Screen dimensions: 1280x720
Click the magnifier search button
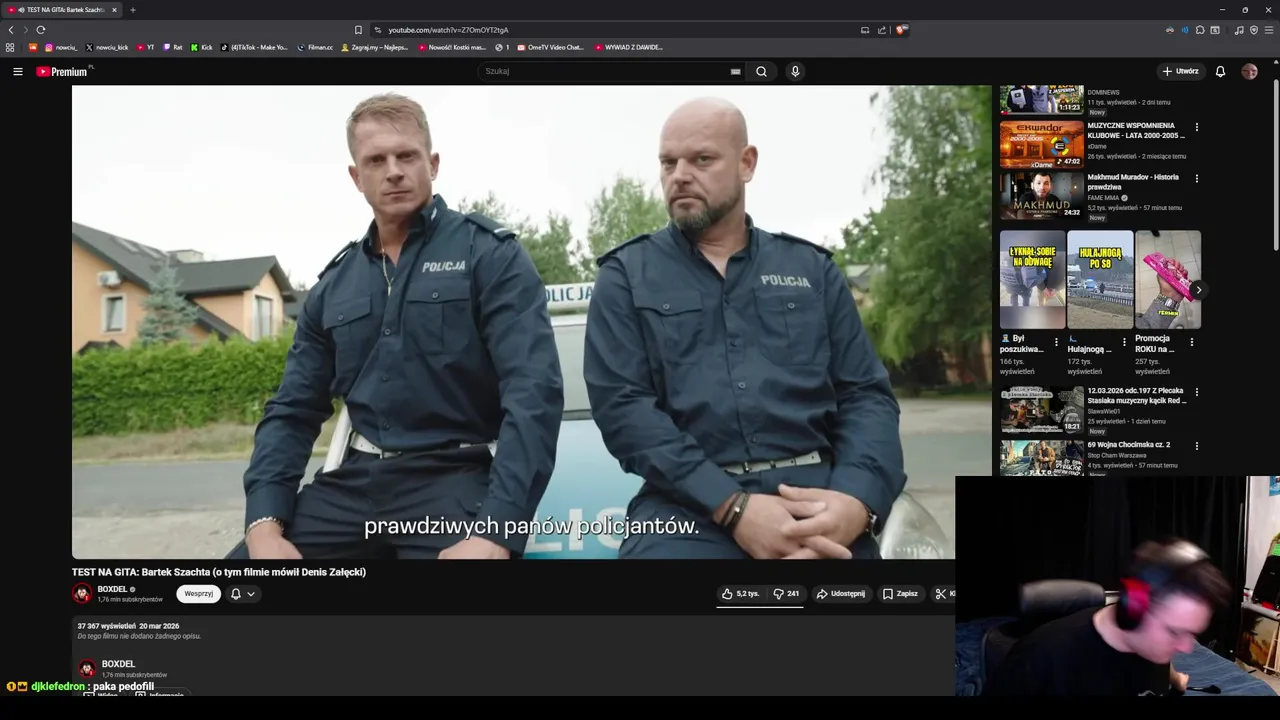click(761, 71)
